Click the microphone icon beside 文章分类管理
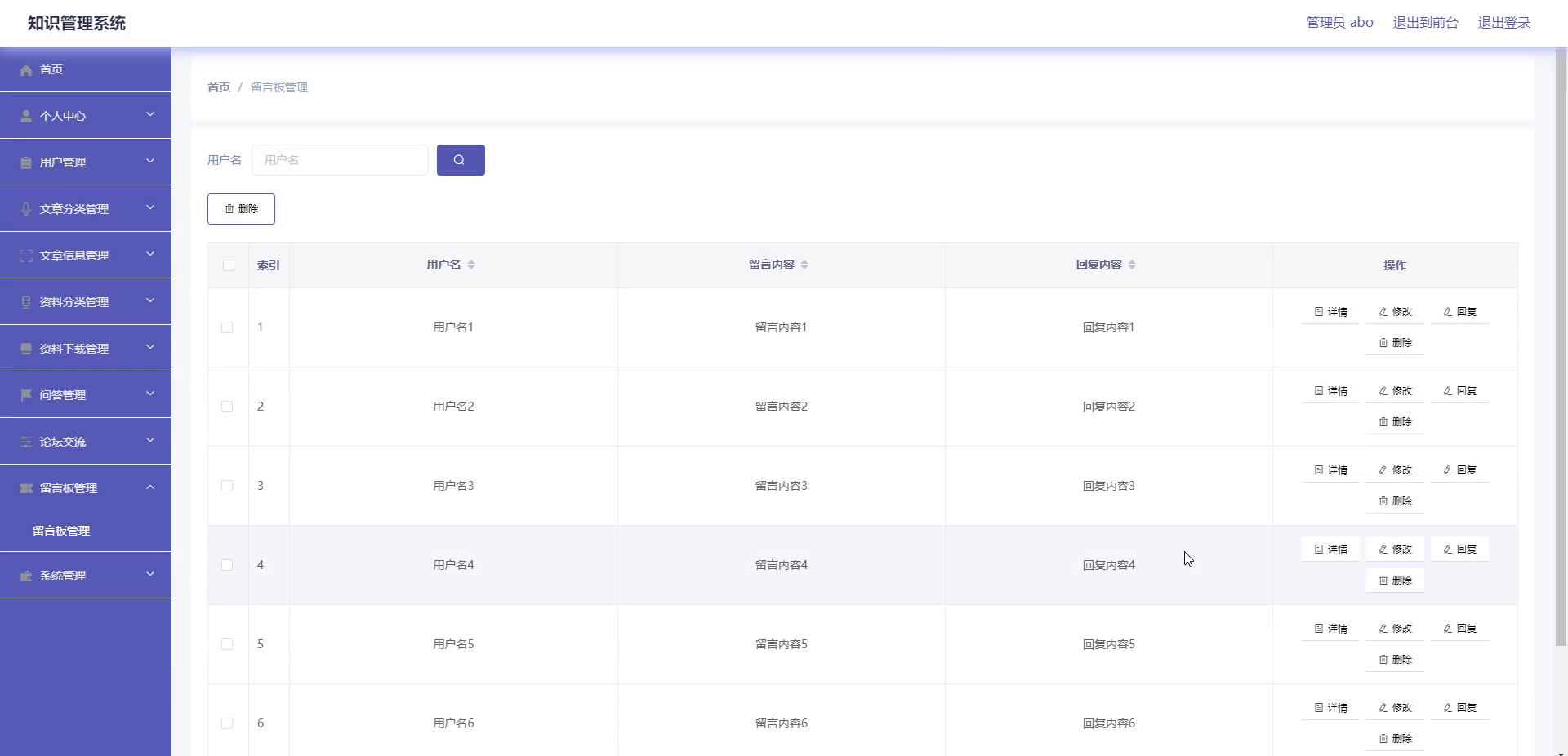The width and height of the screenshot is (1568, 756). pos(26,209)
